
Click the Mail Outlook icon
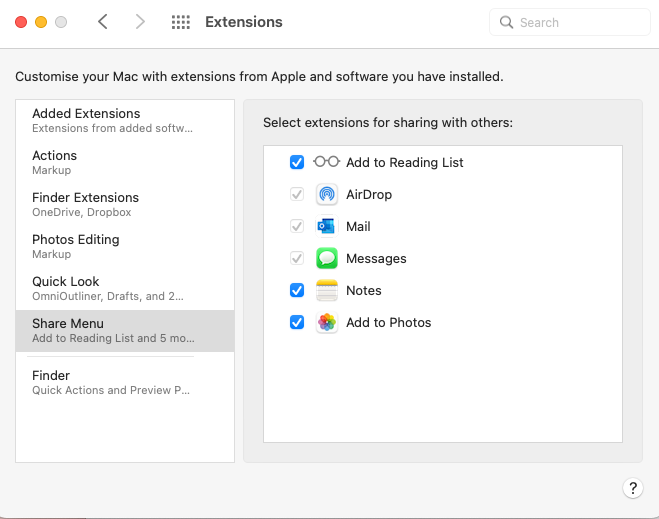coord(327,226)
